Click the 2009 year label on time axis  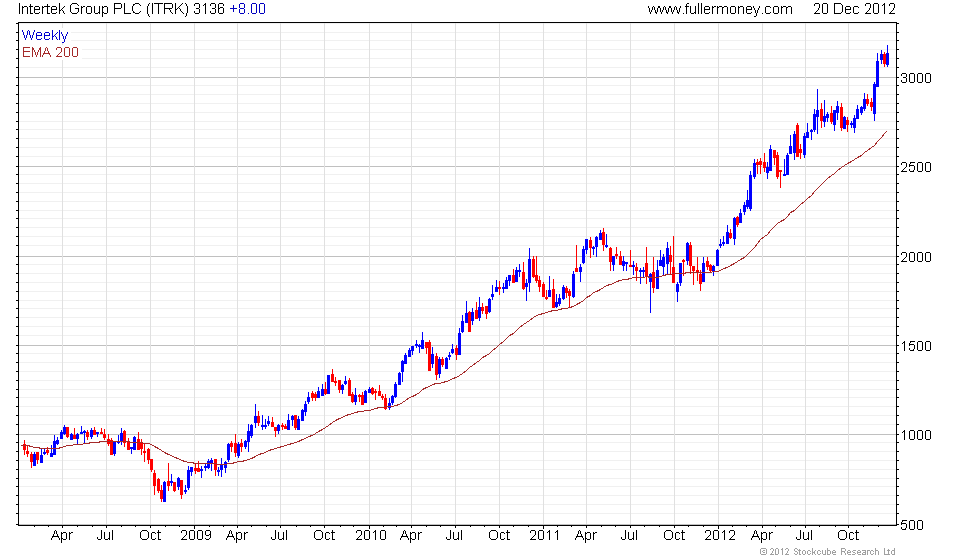[196, 536]
